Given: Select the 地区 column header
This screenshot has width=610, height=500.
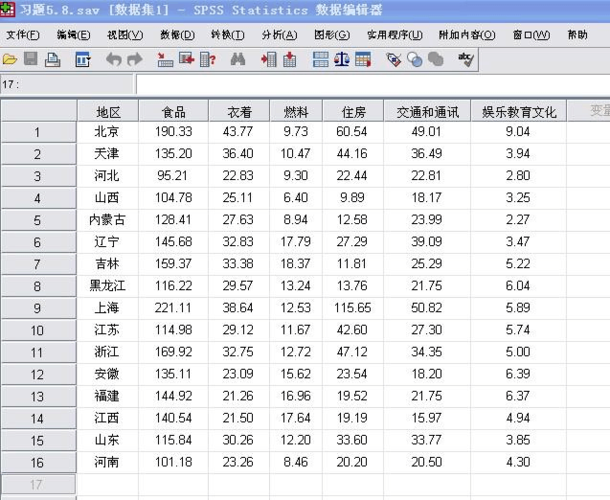Looking at the screenshot, I should pos(108,112).
